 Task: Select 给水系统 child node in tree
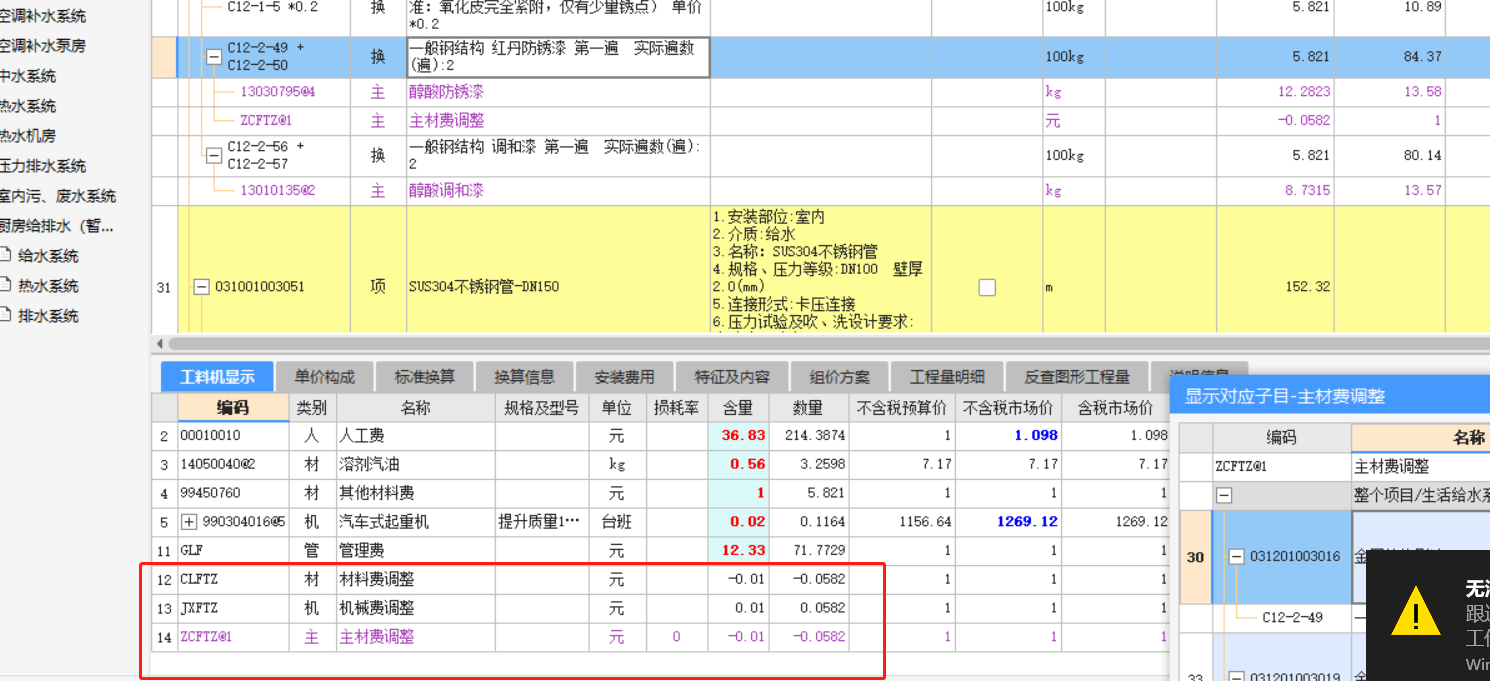click(x=48, y=256)
